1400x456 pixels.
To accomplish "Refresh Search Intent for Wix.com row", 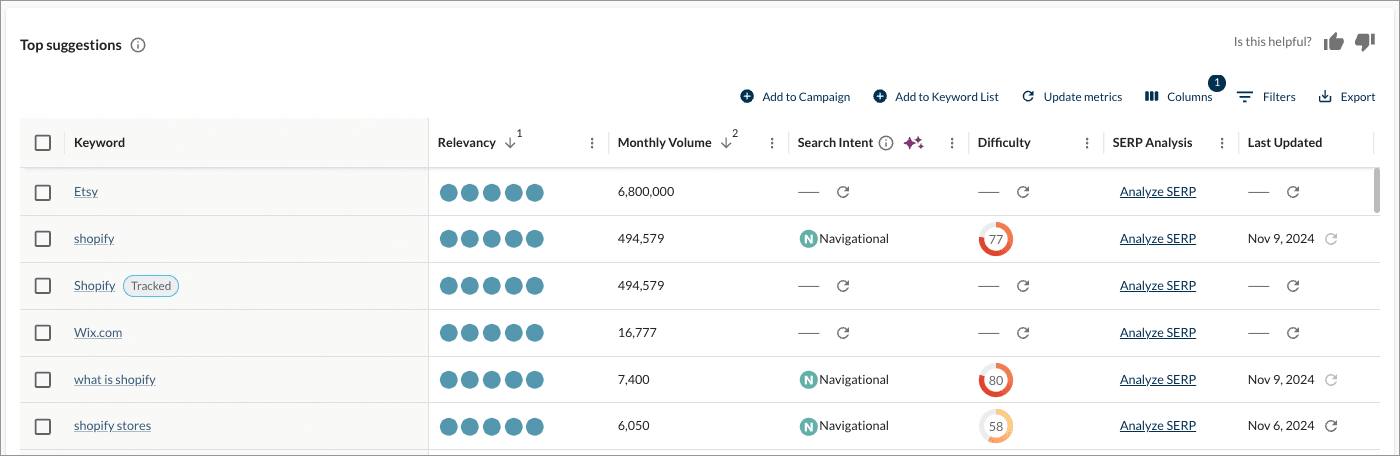I will coord(843,333).
